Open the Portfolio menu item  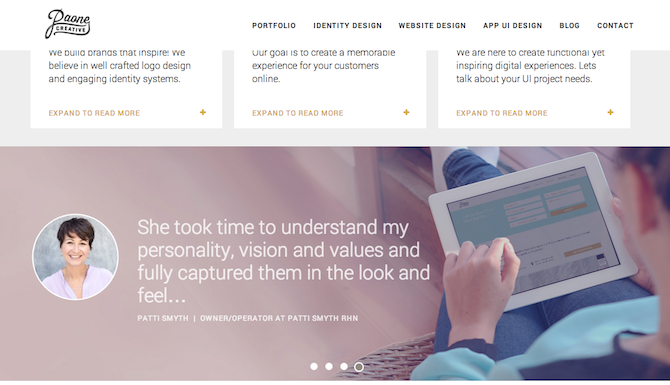tap(274, 26)
